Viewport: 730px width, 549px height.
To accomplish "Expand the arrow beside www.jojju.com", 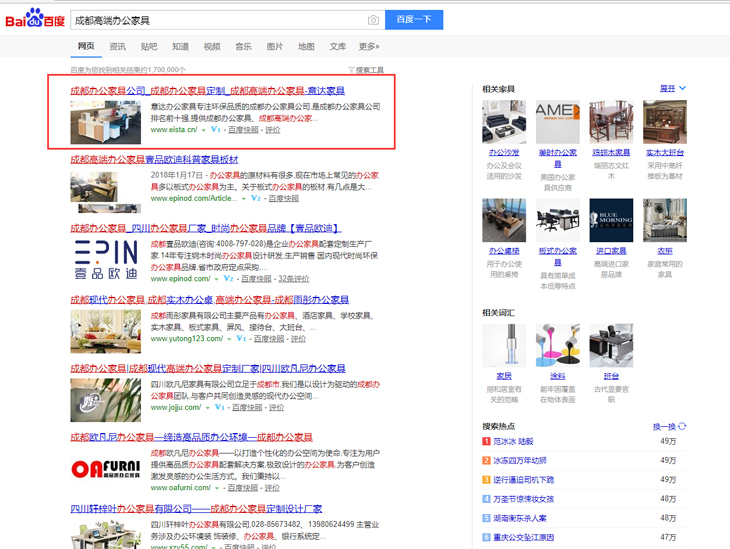I will click(x=208, y=408).
